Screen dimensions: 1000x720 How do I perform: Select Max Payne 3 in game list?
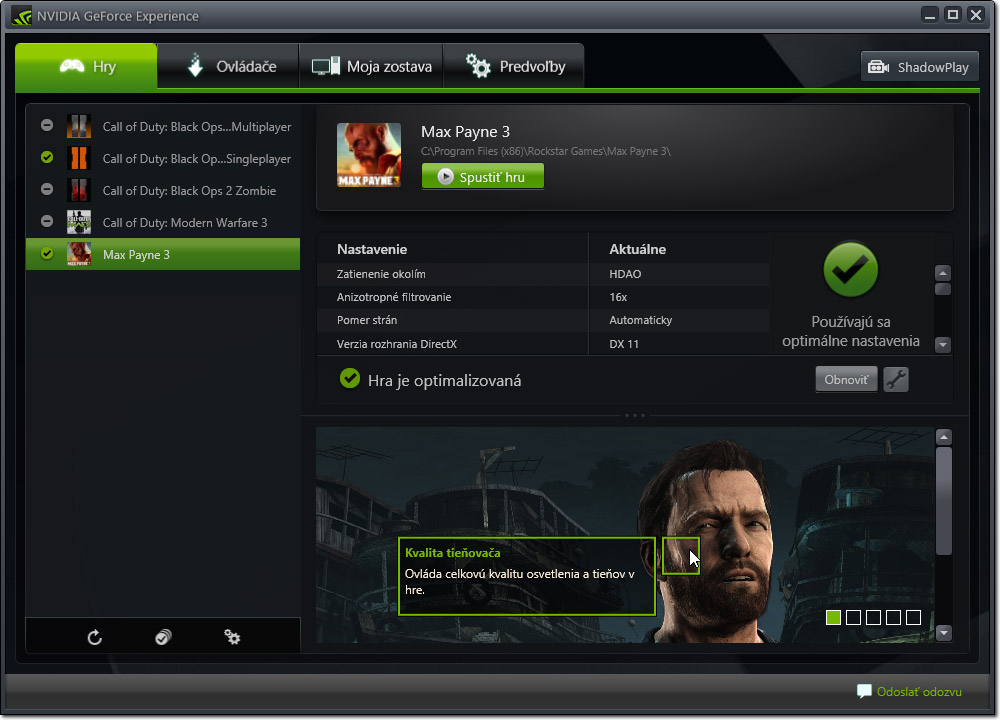click(163, 254)
